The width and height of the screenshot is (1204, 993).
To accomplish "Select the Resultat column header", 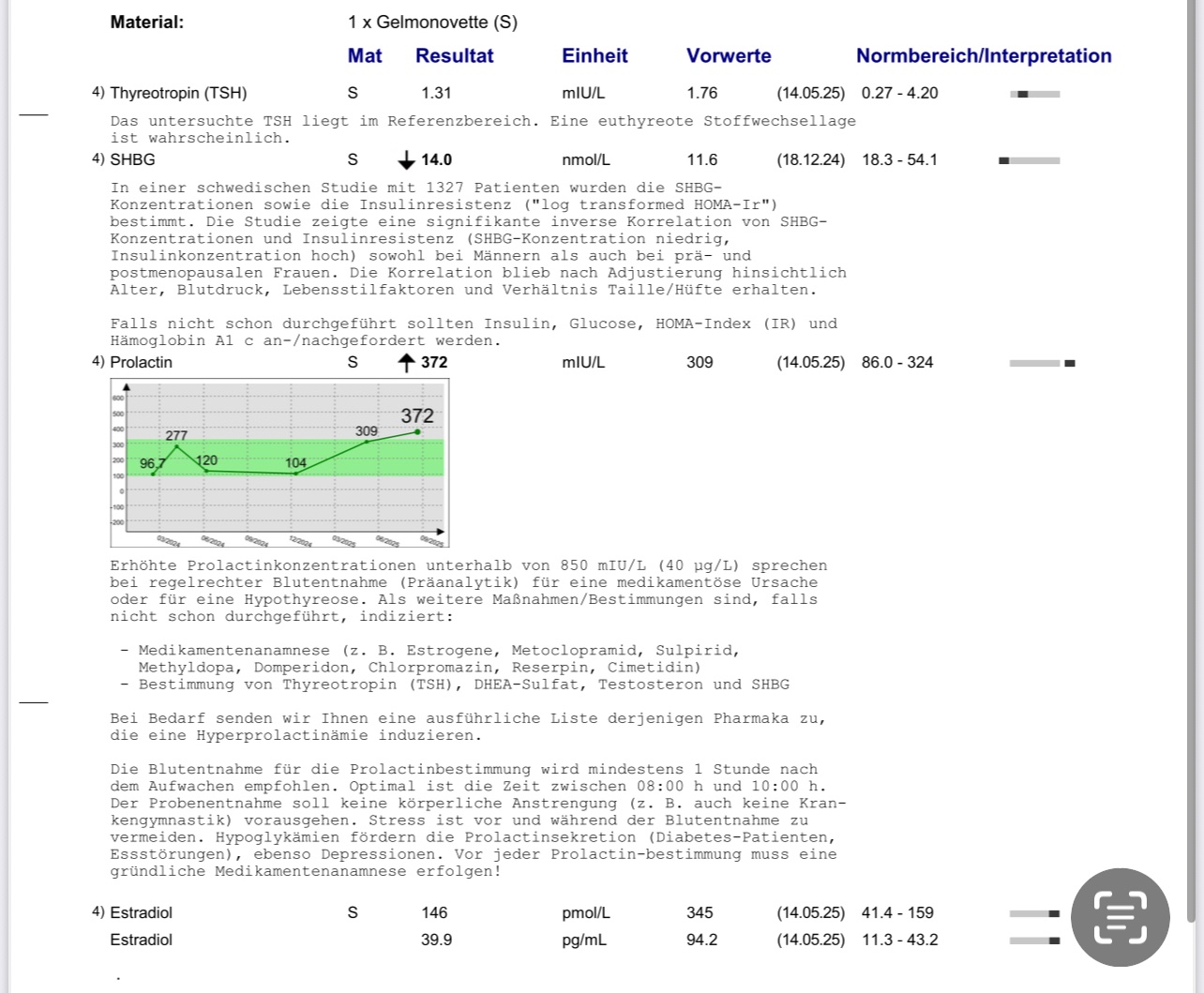I will tap(454, 56).
